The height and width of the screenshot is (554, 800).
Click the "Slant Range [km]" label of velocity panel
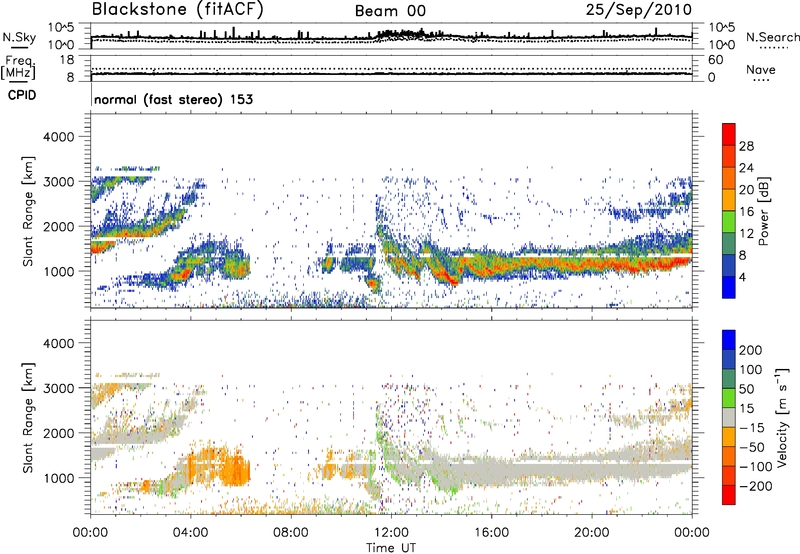[x=28, y=417]
